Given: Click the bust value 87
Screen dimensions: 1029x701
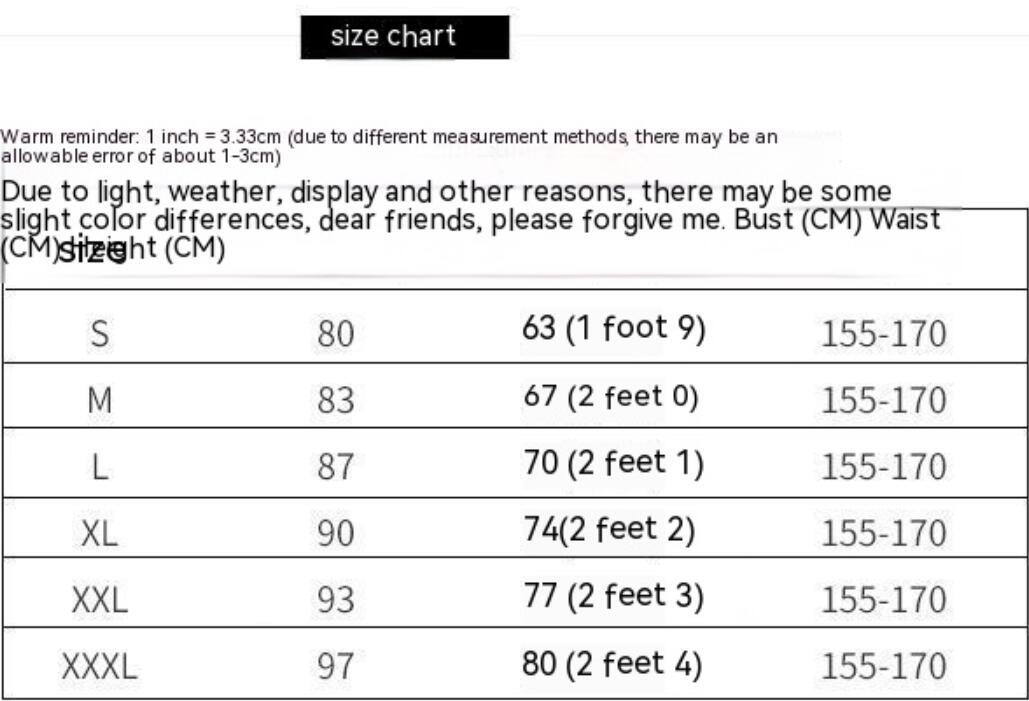Looking at the screenshot, I should [x=336, y=467].
